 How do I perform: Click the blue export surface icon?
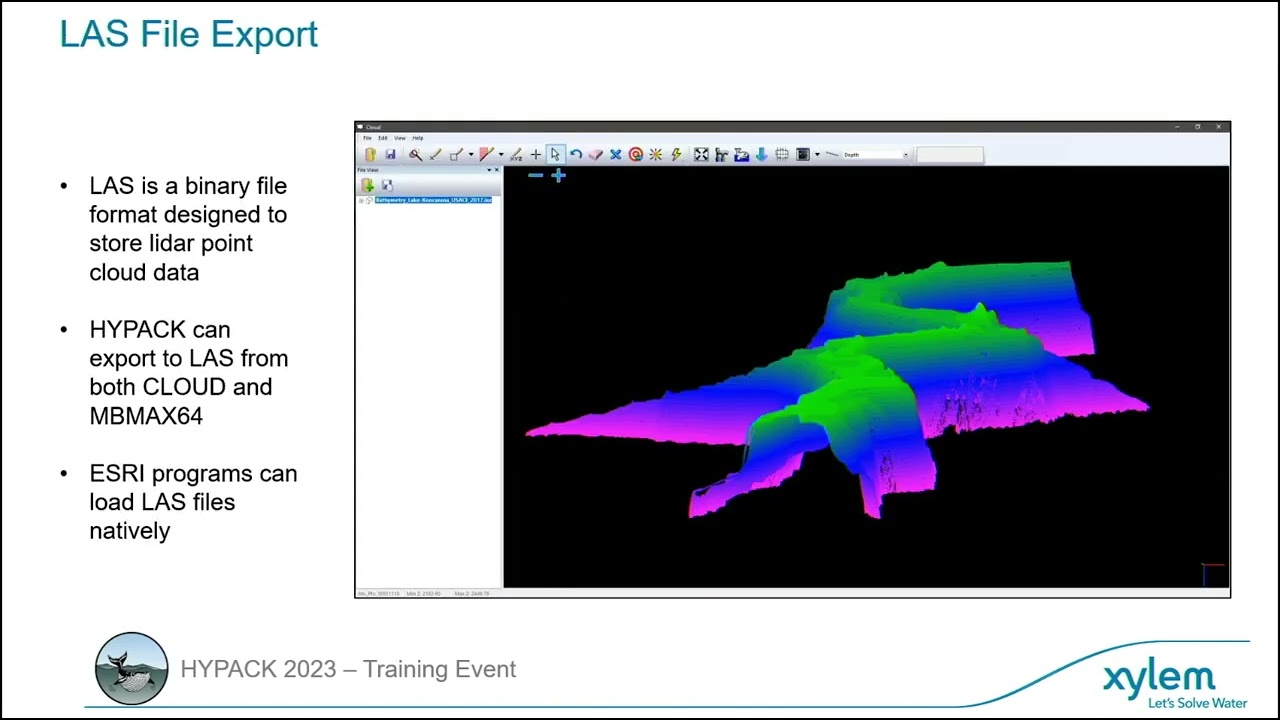[x=741, y=154]
